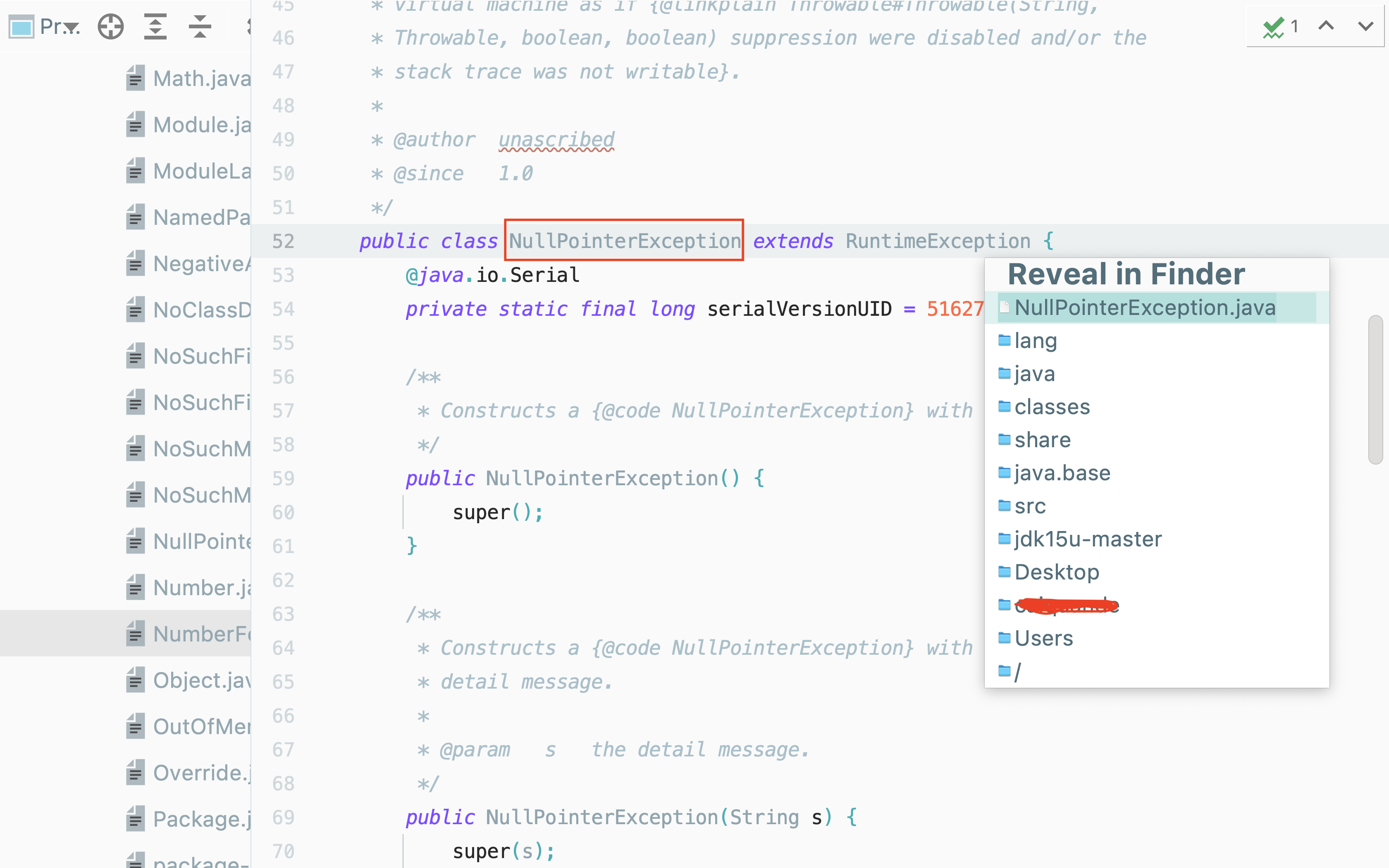Select the src folder in breadcrumb popup
This screenshot has width=1389, height=868.
tap(1030, 505)
